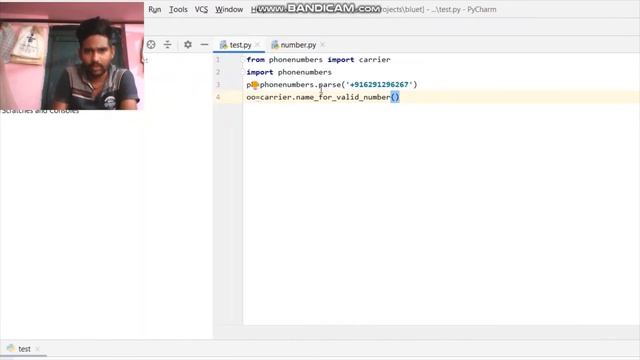Click line number 2 in gutter
The height and width of the screenshot is (360, 640).
pos(218,72)
